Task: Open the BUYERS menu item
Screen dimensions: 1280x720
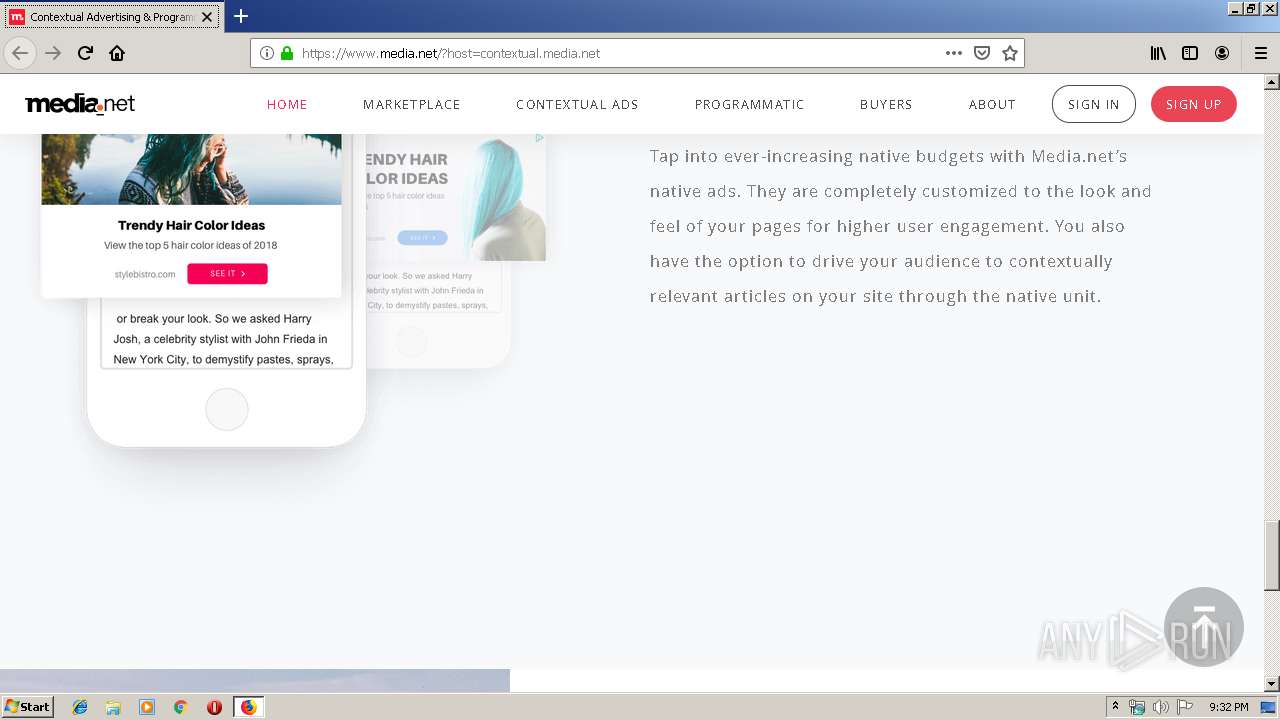Action: pos(886,104)
